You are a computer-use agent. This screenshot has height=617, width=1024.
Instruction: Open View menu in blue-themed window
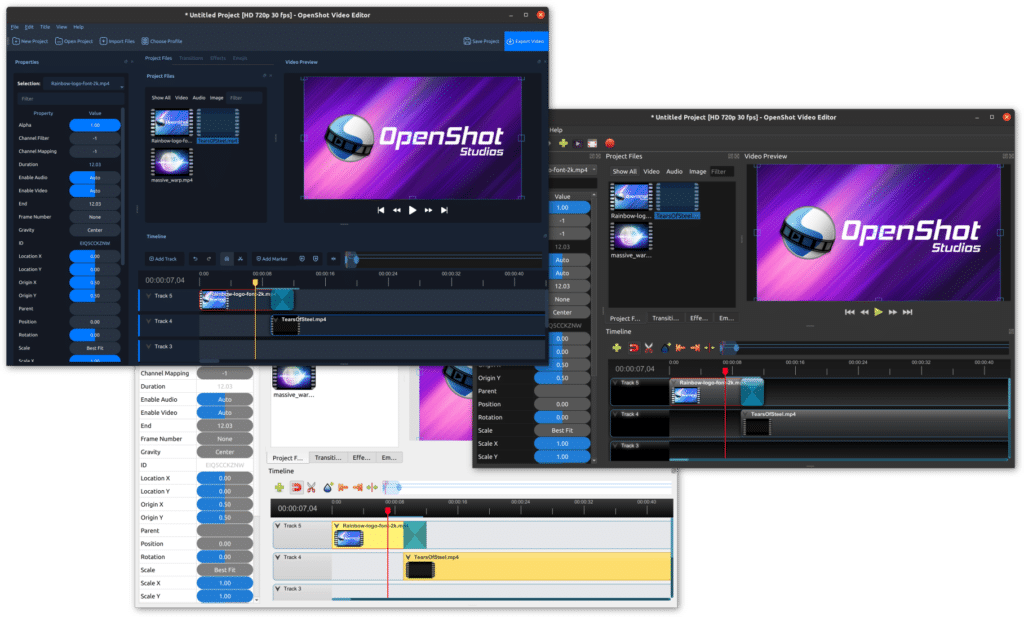tap(61, 27)
